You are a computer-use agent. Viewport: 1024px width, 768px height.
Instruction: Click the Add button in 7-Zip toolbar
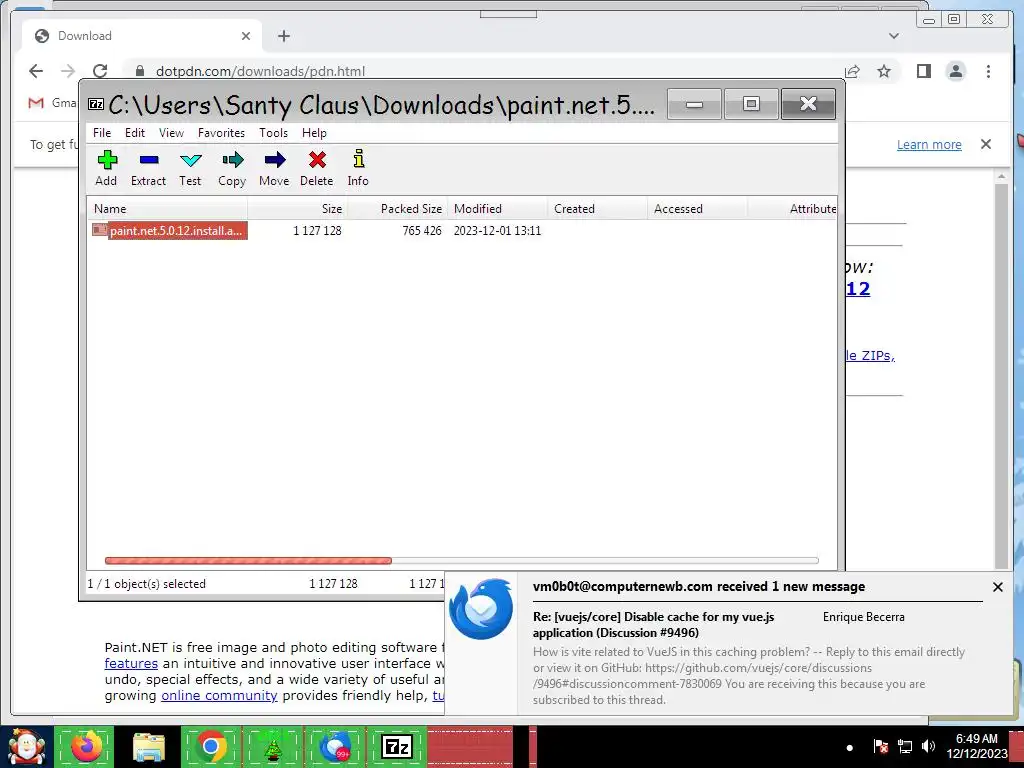(106, 168)
